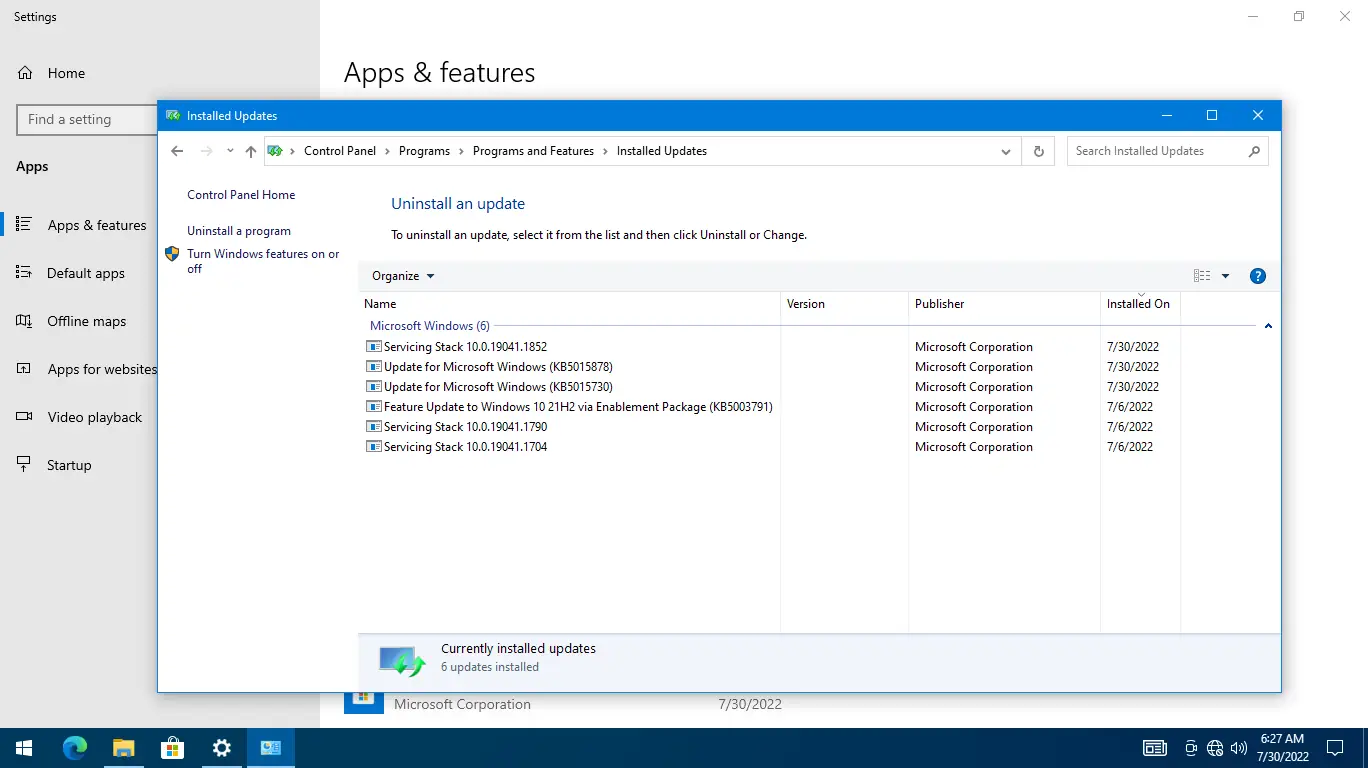Click the taskbar clock showing 6:27 AM
The image size is (1368, 768).
(1282, 748)
